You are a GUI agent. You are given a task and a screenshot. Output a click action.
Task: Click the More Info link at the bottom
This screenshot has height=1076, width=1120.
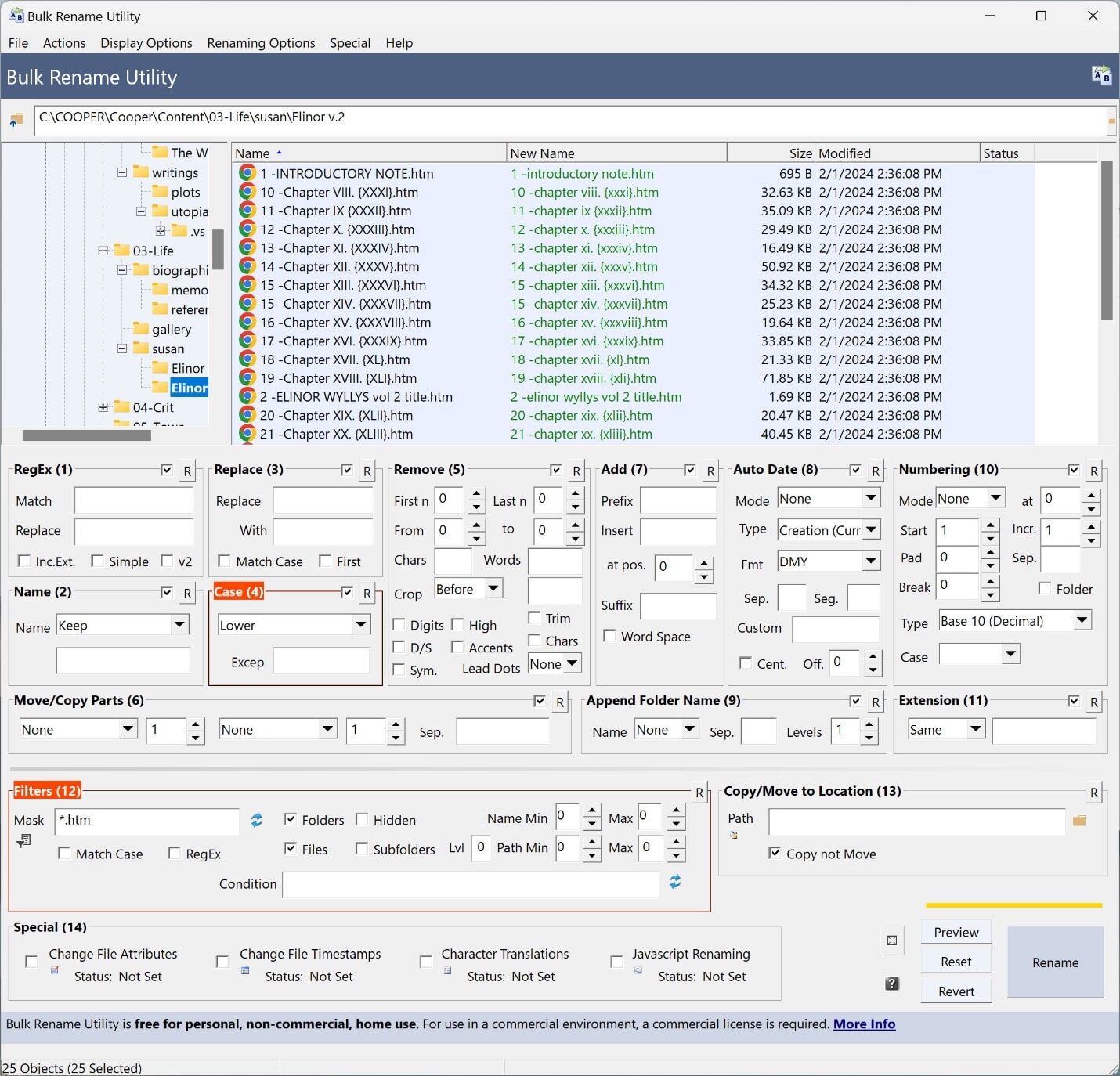click(864, 1024)
